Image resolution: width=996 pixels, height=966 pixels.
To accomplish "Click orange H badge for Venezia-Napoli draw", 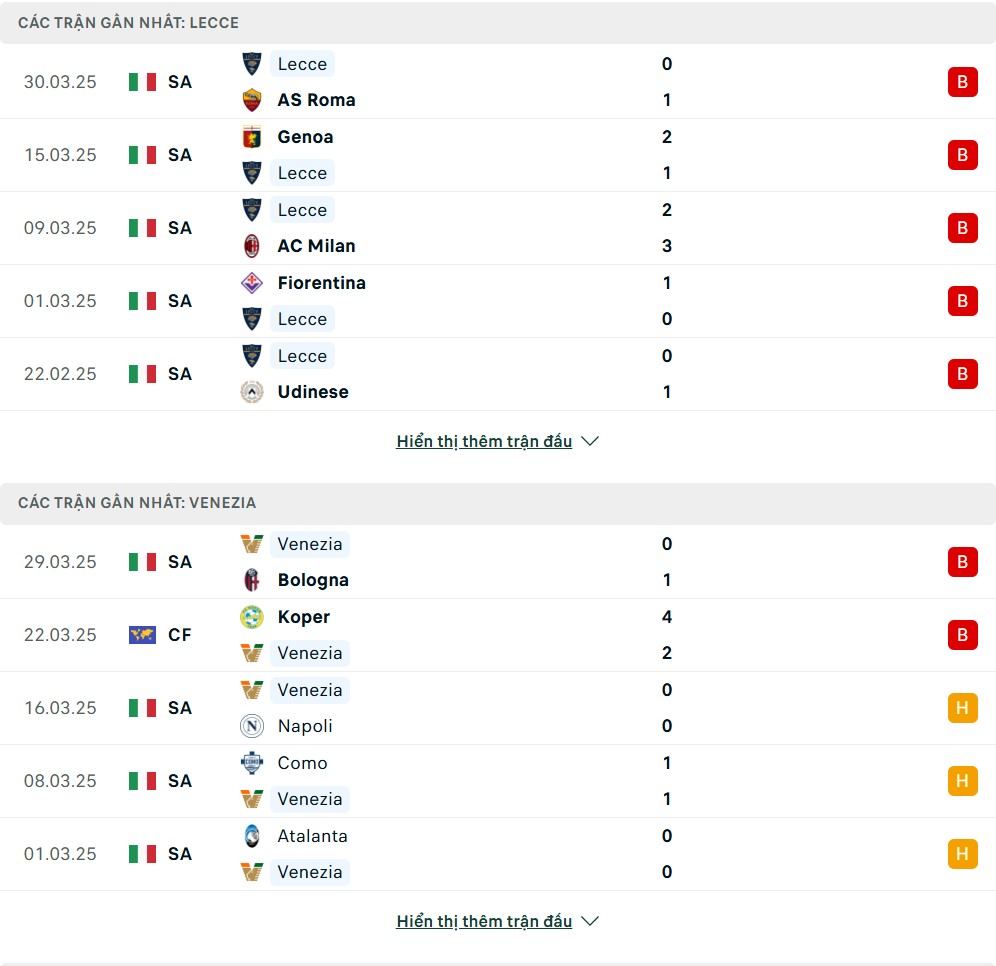I will pos(962,708).
